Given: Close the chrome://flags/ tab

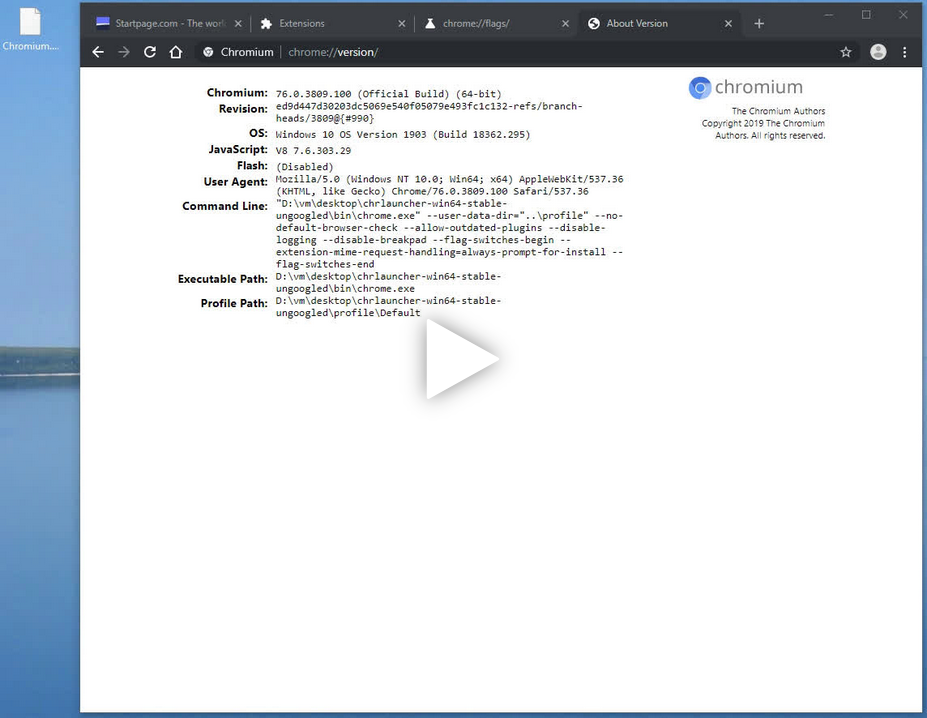Looking at the screenshot, I should click(x=565, y=24).
